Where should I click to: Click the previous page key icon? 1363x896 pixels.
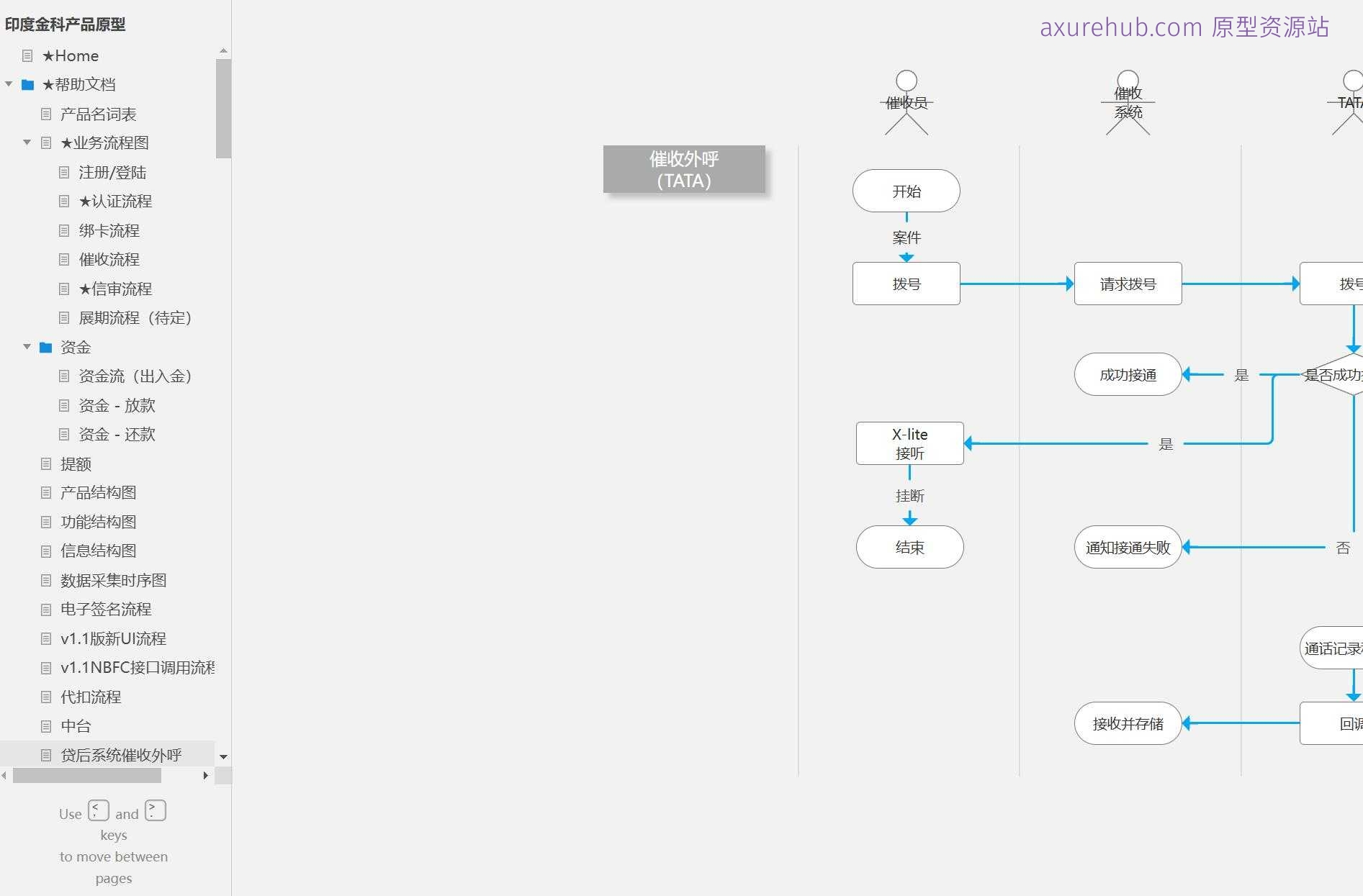point(99,810)
